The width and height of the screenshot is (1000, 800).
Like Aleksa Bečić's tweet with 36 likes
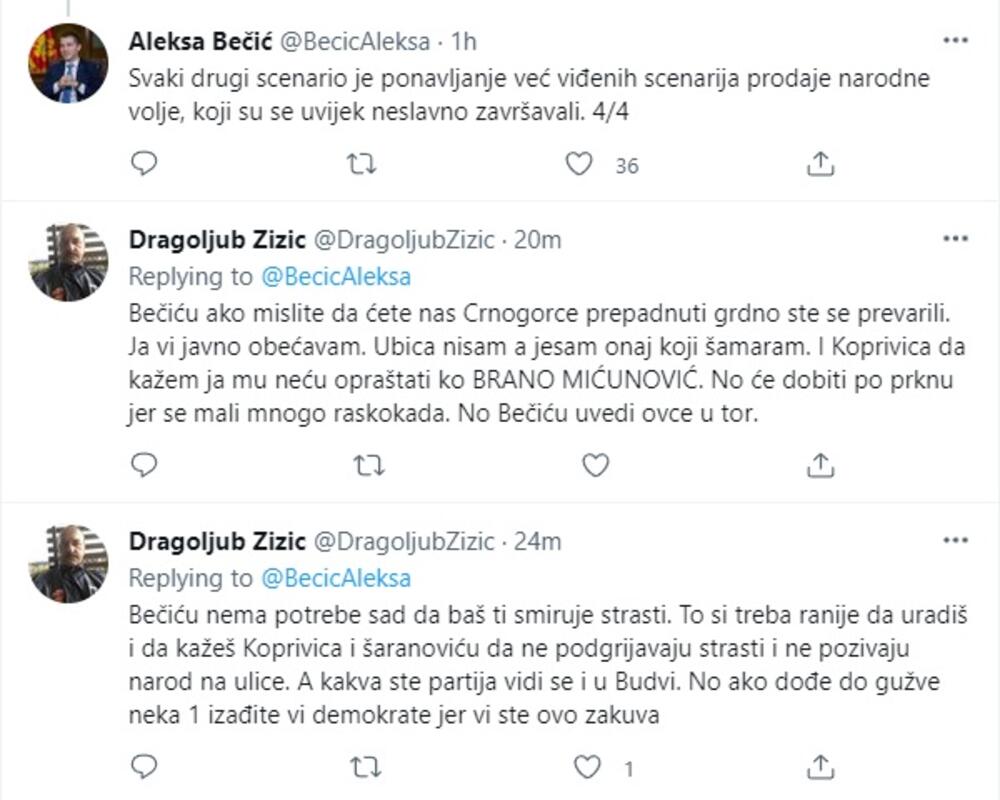[x=580, y=164]
